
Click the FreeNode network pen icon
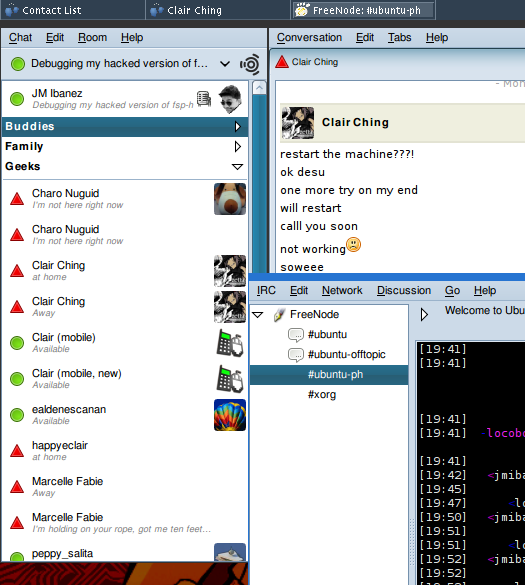279,315
